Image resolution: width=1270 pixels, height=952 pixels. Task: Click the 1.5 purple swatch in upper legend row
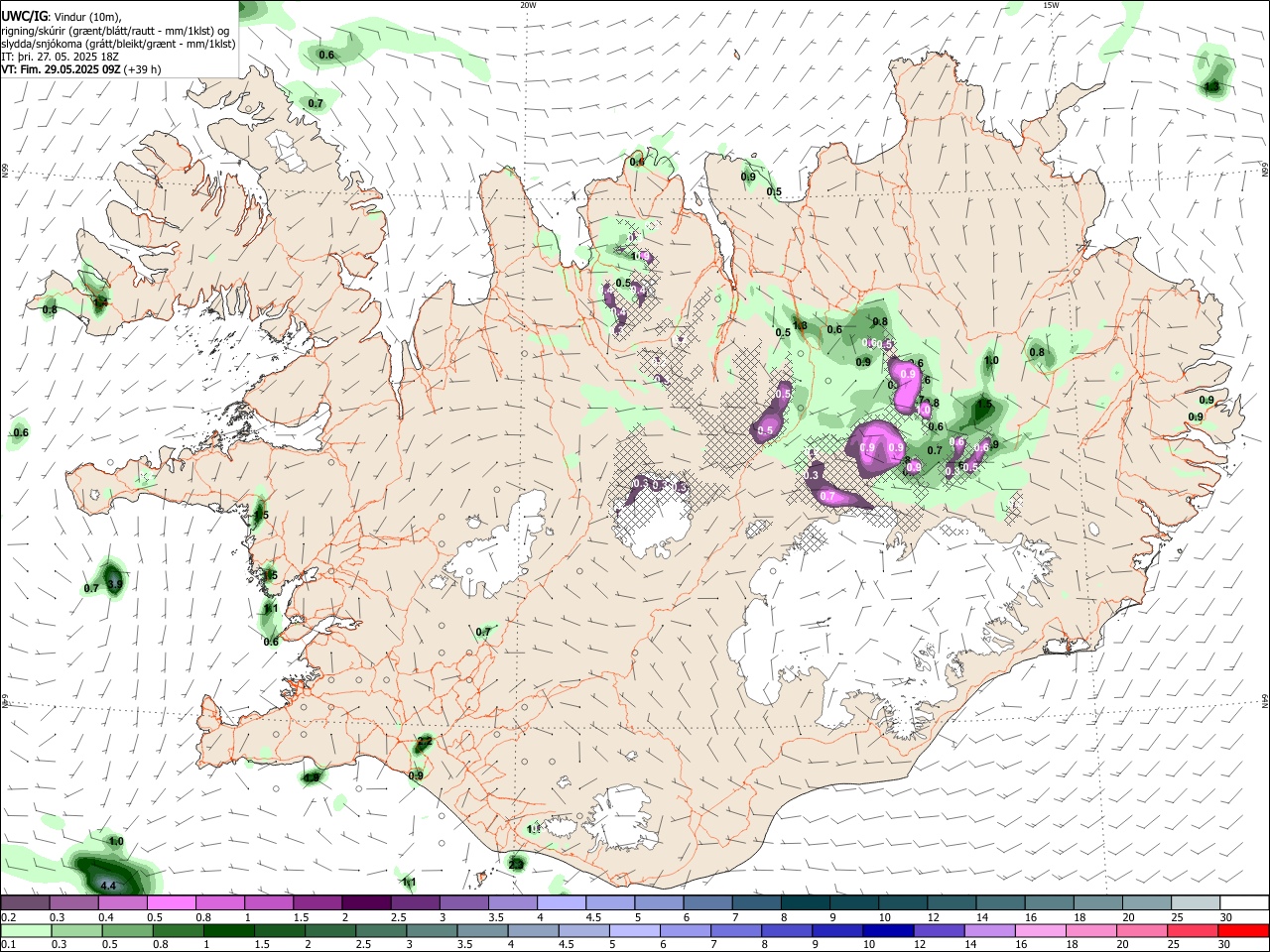point(317,902)
